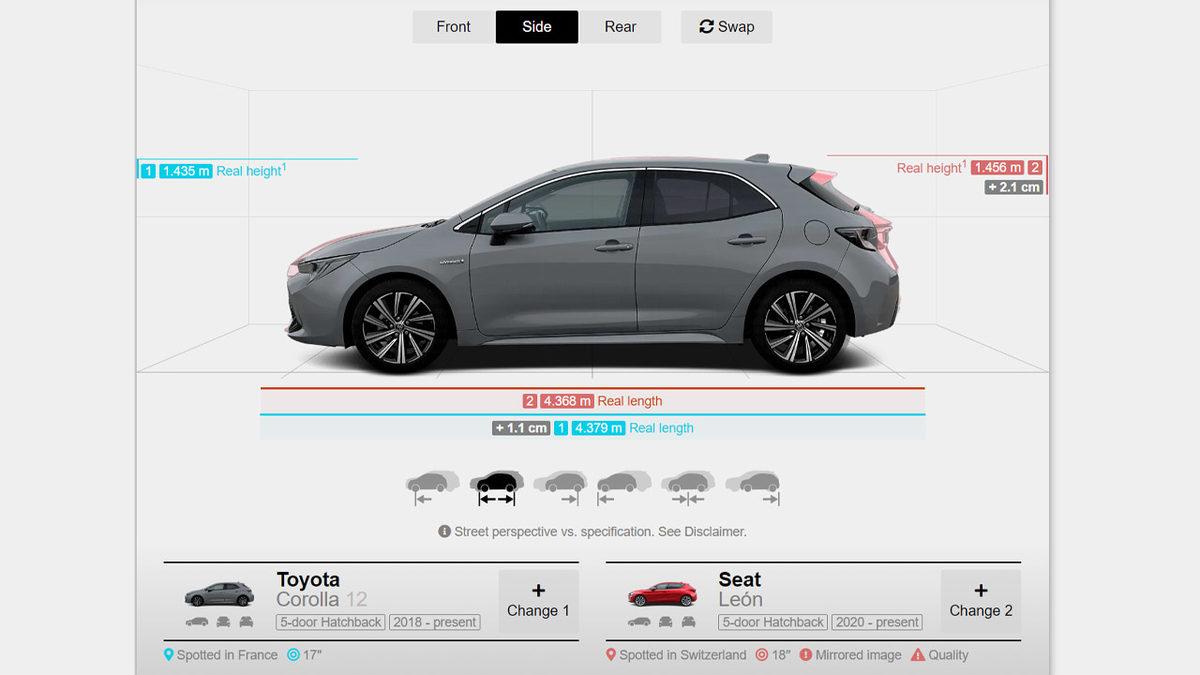Click Change 1 to replace Toyota
Screen dimensions: 1200x675
[x=538, y=601]
